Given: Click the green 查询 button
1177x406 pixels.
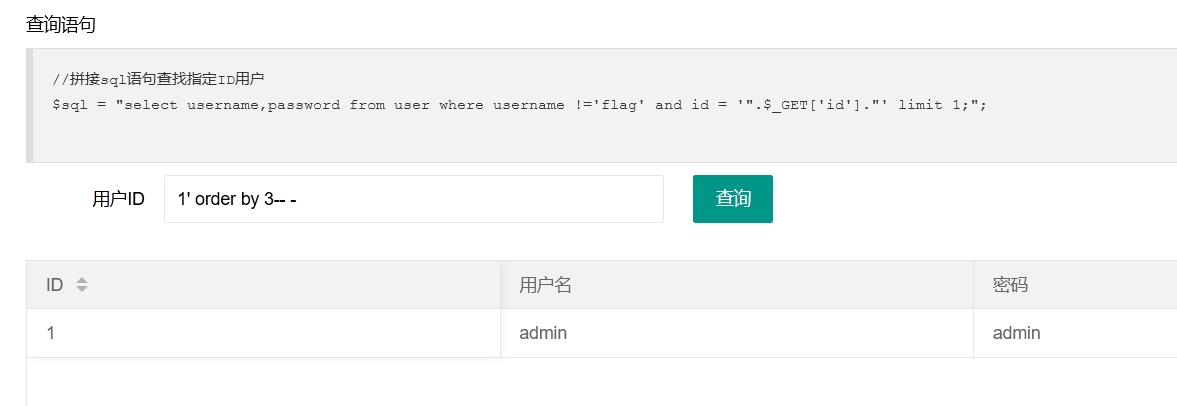Looking at the screenshot, I should [x=733, y=199].
